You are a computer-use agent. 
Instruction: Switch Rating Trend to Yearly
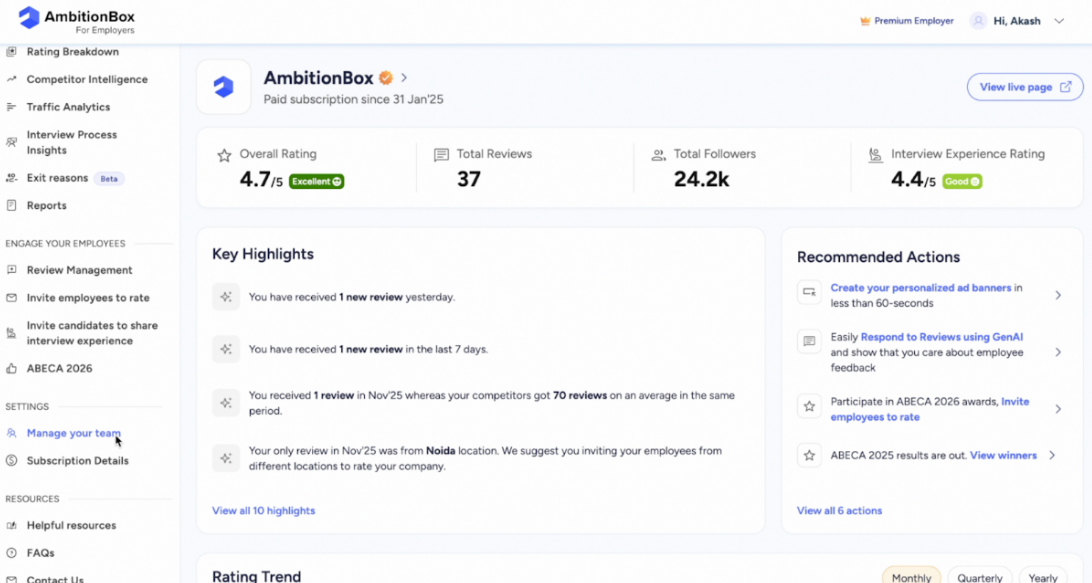[x=1043, y=577]
